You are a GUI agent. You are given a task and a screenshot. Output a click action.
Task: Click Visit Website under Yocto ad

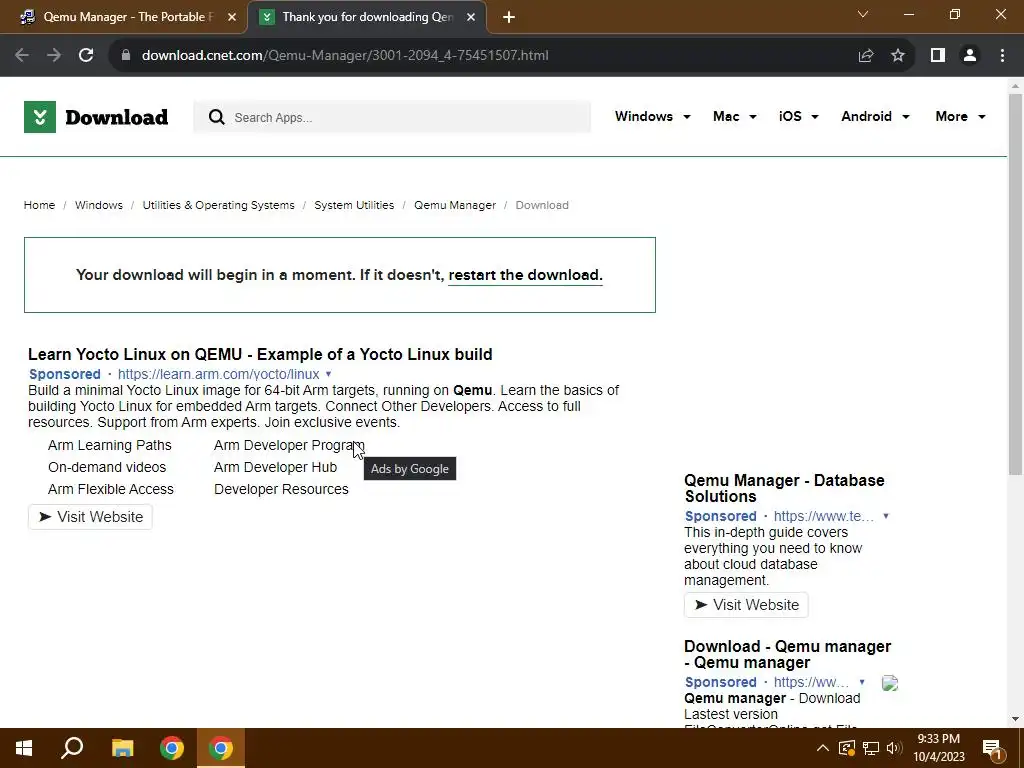pos(90,517)
